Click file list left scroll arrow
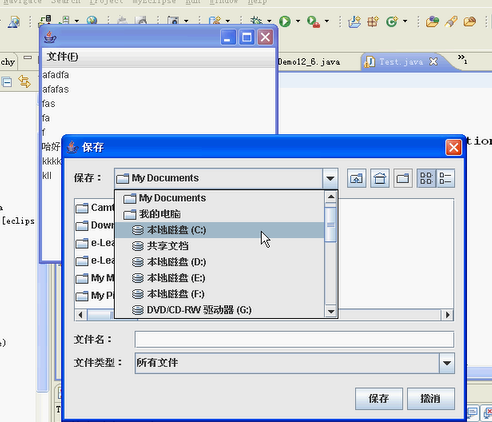Viewport: 492px width, 422px height. (x=80, y=315)
